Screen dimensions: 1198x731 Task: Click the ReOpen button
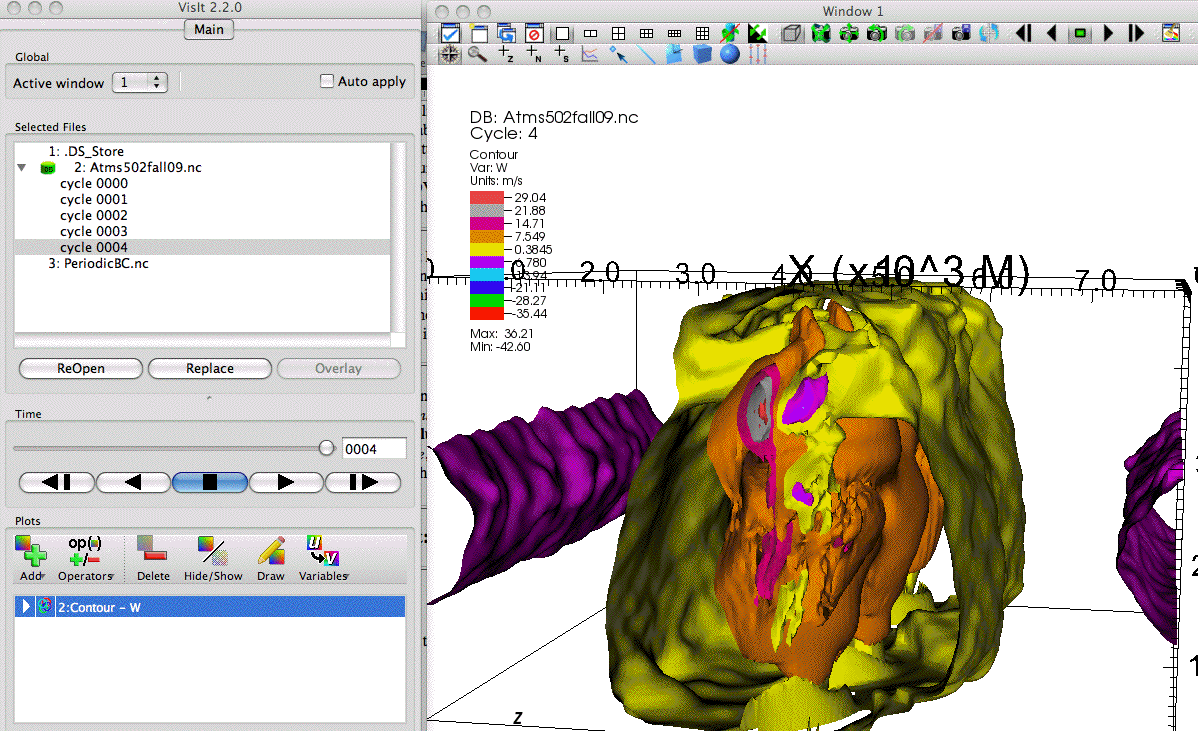pyautogui.click(x=81, y=368)
